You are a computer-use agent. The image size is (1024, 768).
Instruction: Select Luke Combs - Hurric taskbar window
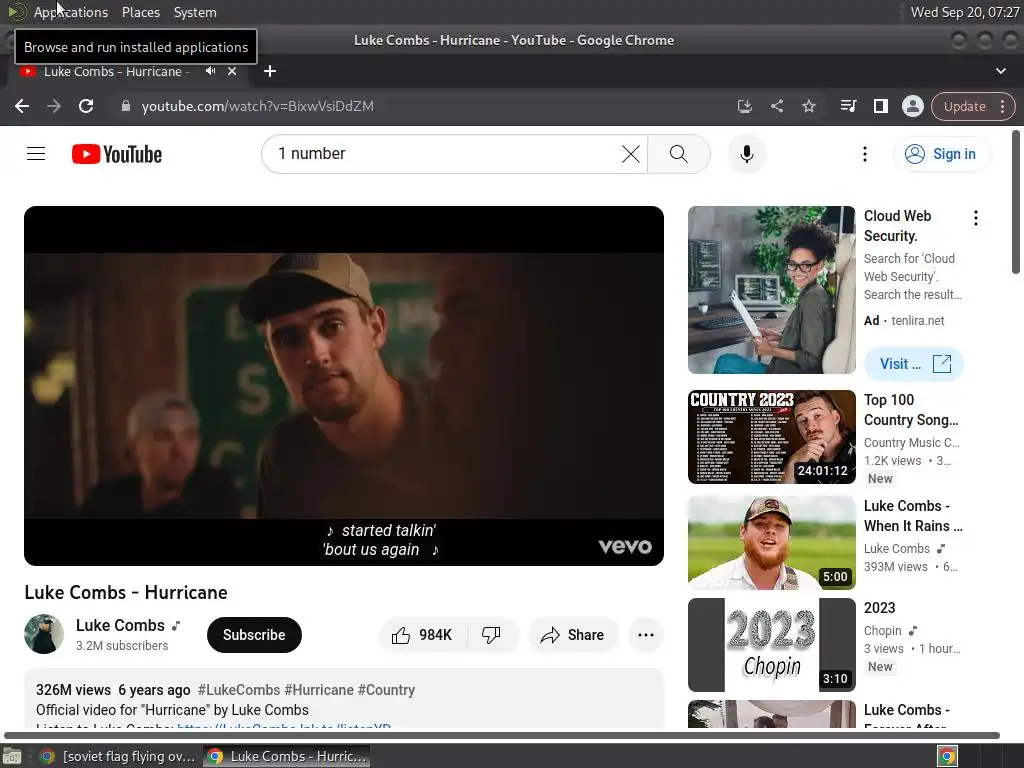pos(287,756)
